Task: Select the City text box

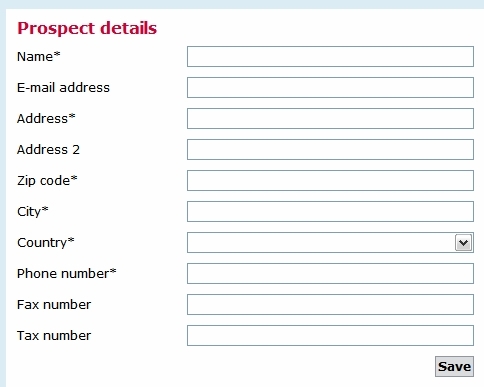Action: [330, 212]
